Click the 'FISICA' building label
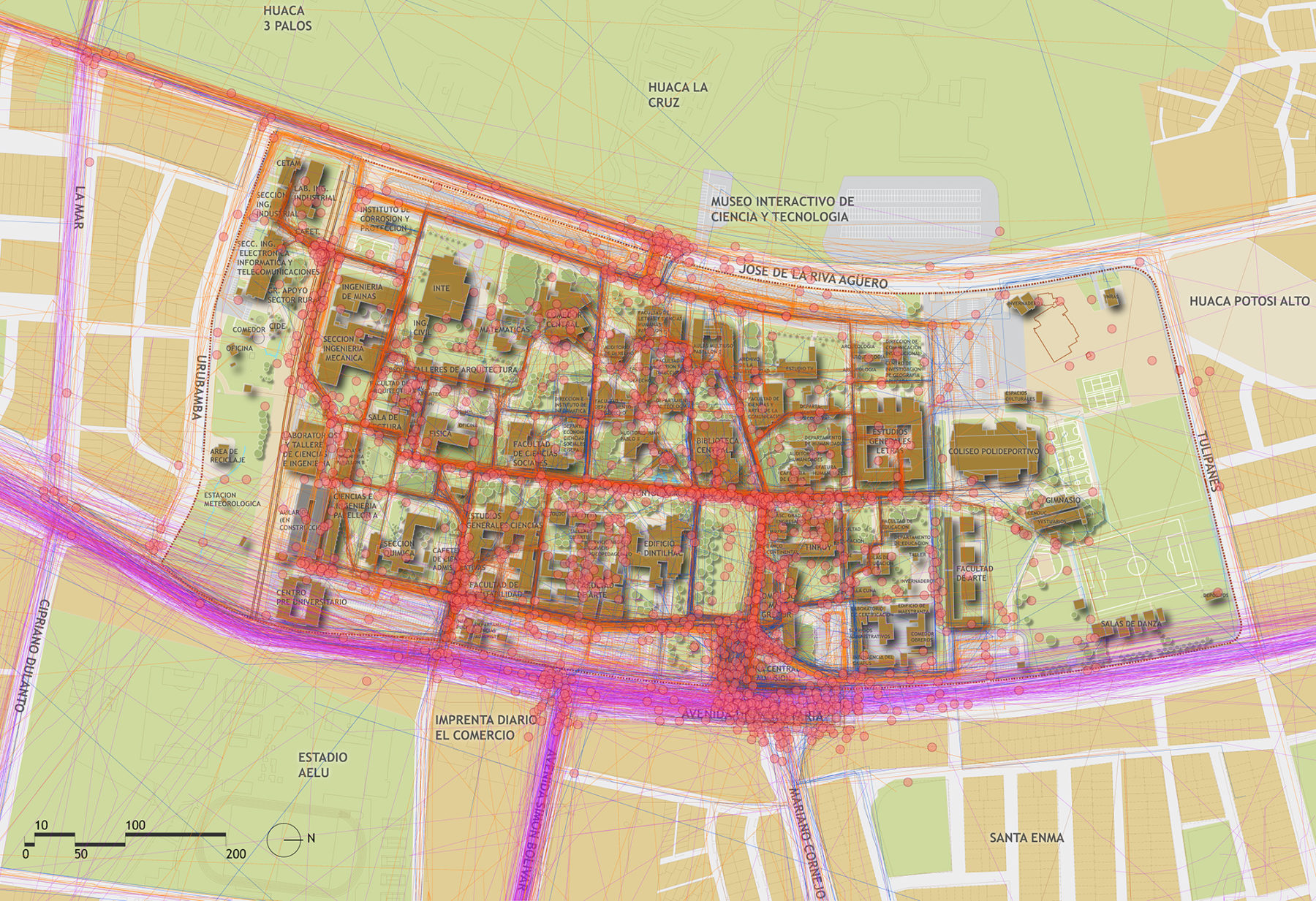Image resolution: width=1316 pixels, height=901 pixels. [x=441, y=433]
